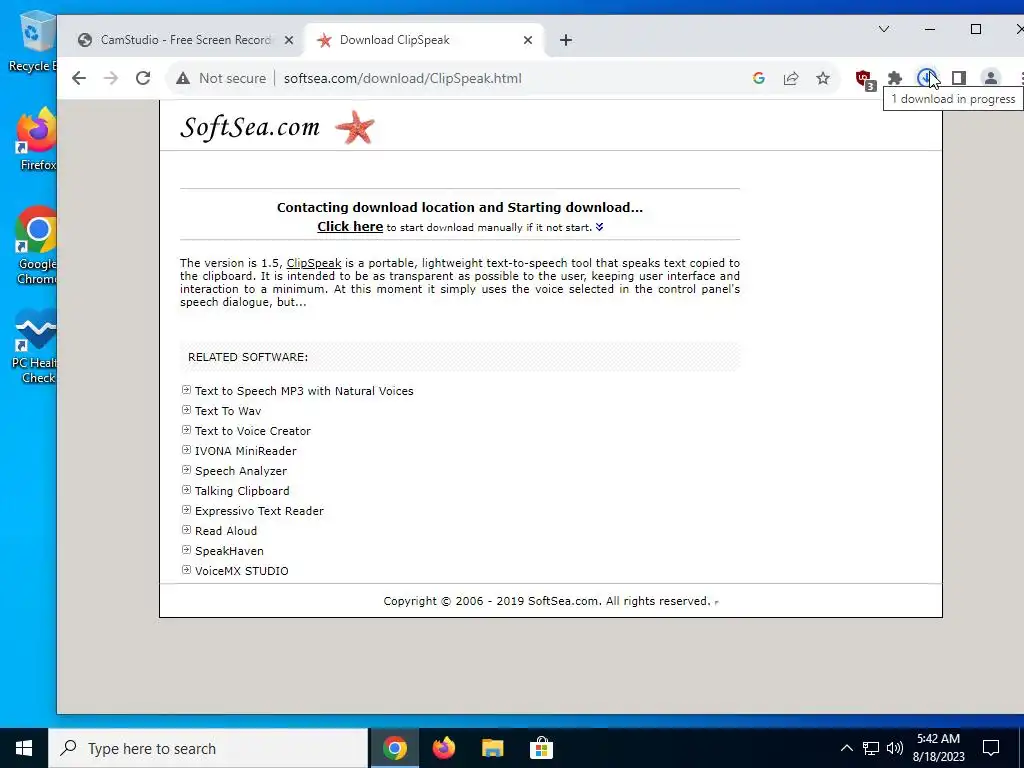Open Expressivo Text Reader link
The width and height of the screenshot is (1024, 768).
(x=259, y=511)
